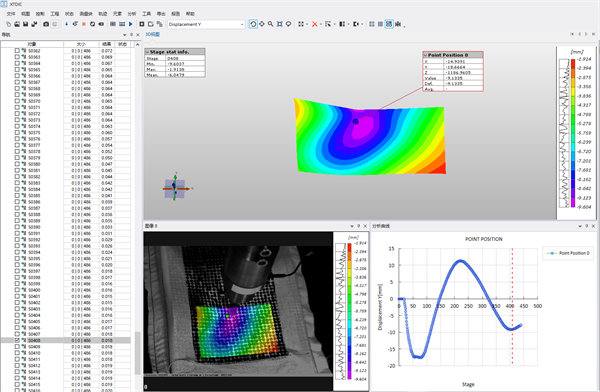Select the magnifier zoom tool

[x=271, y=24]
